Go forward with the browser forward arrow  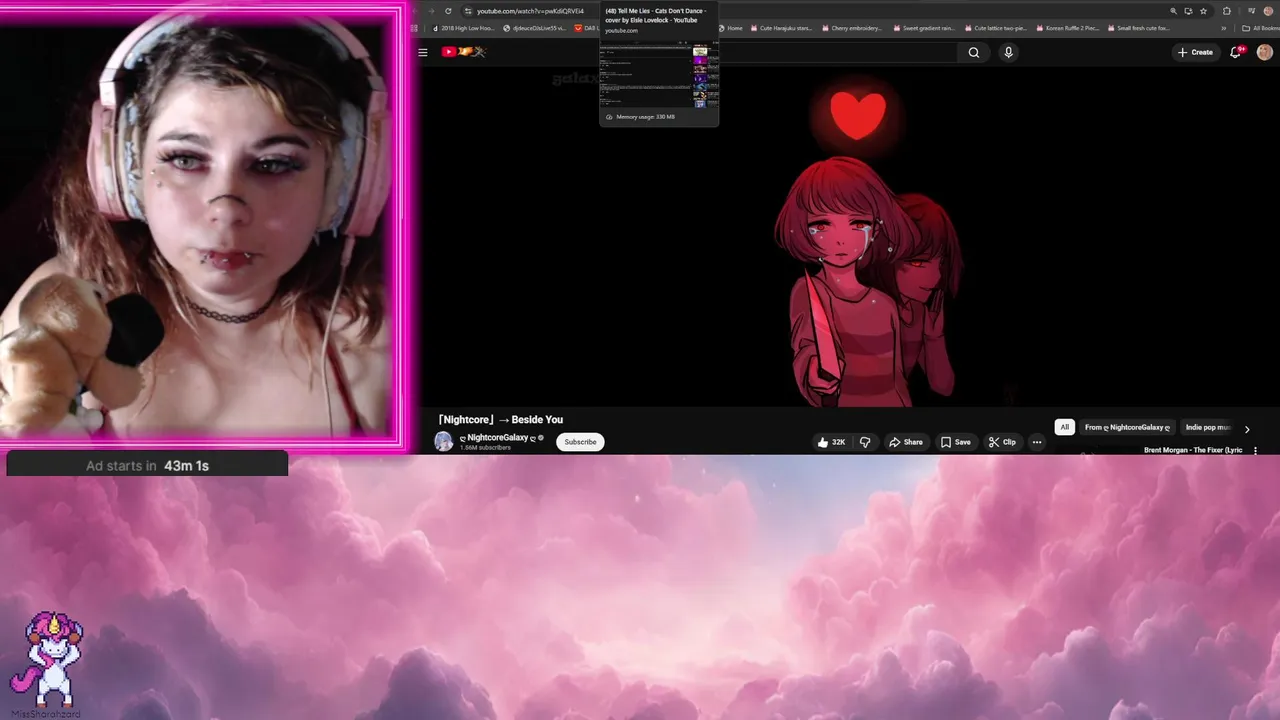pyautogui.click(x=431, y=11)
